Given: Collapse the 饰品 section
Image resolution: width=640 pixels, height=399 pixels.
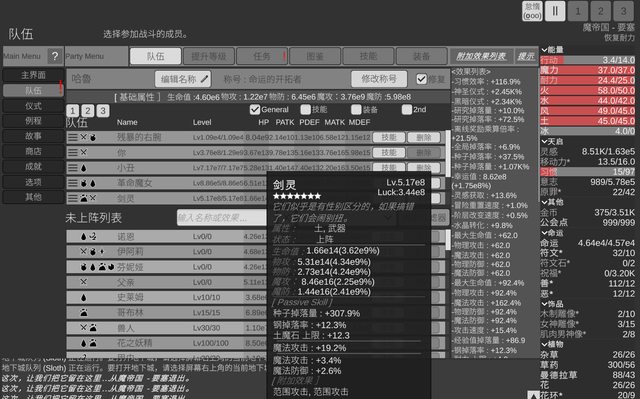Looking at the screenshot, I should click(544, 304).
